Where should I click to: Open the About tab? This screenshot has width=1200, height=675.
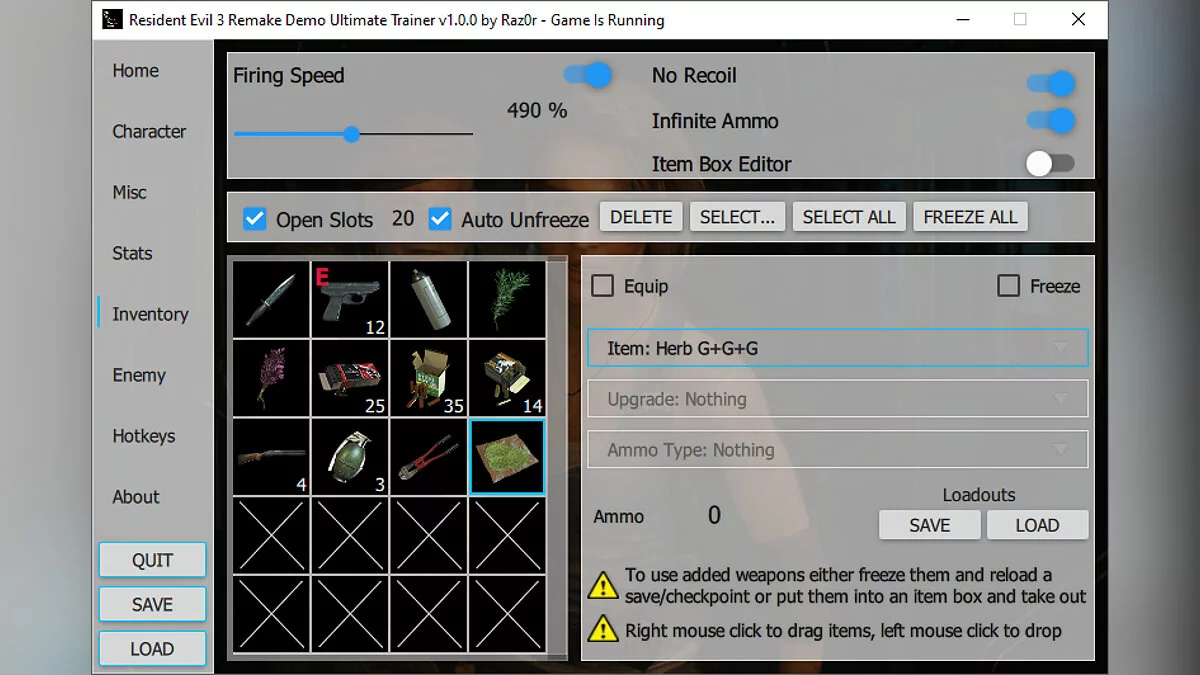pos(136,497)
